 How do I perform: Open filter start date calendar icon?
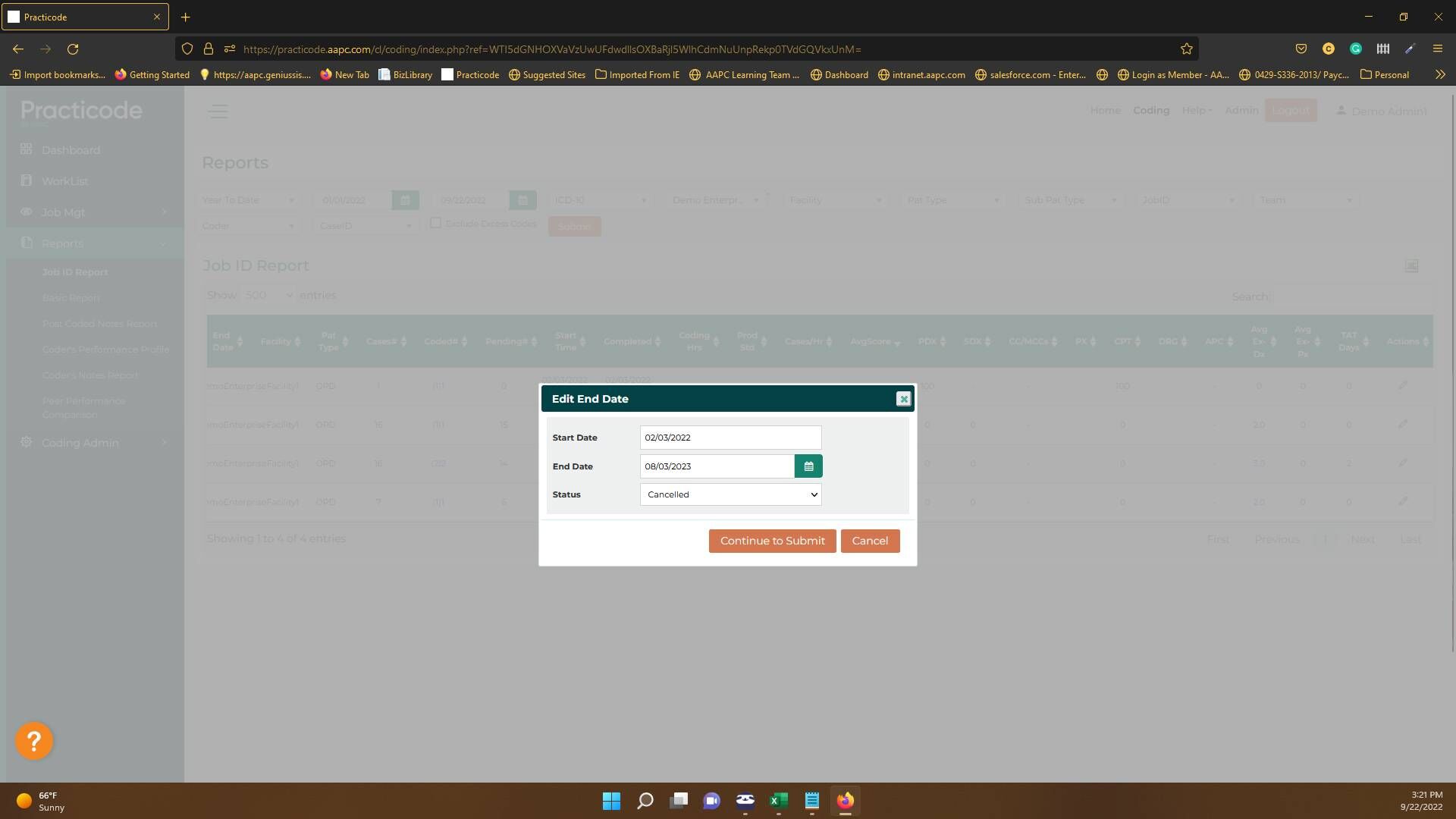pos(405,200)
